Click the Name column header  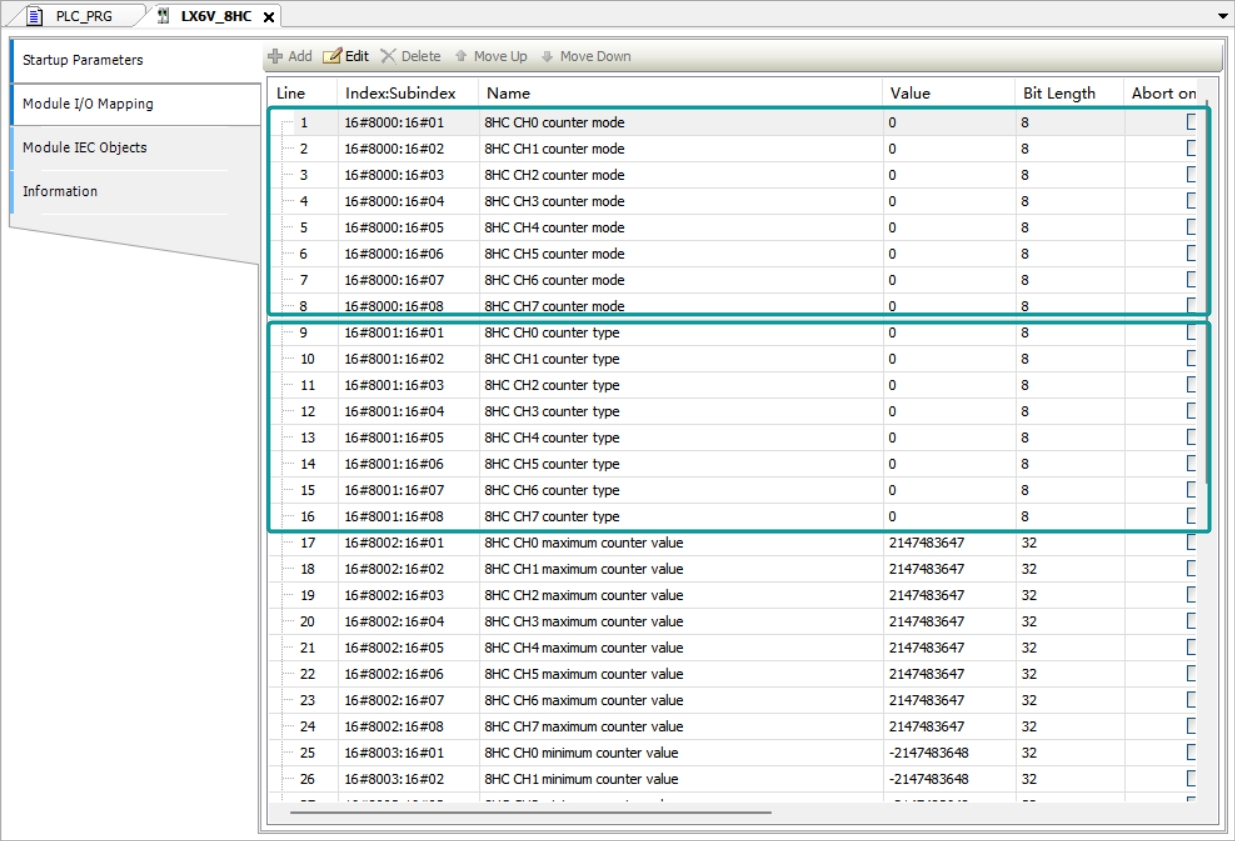click(681, 93)
